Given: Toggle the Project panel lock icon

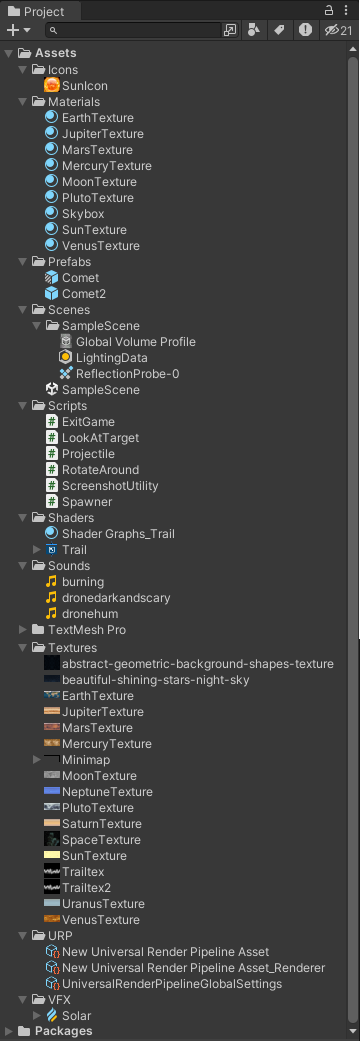Looking at the screenshot, I should (329, 10).
